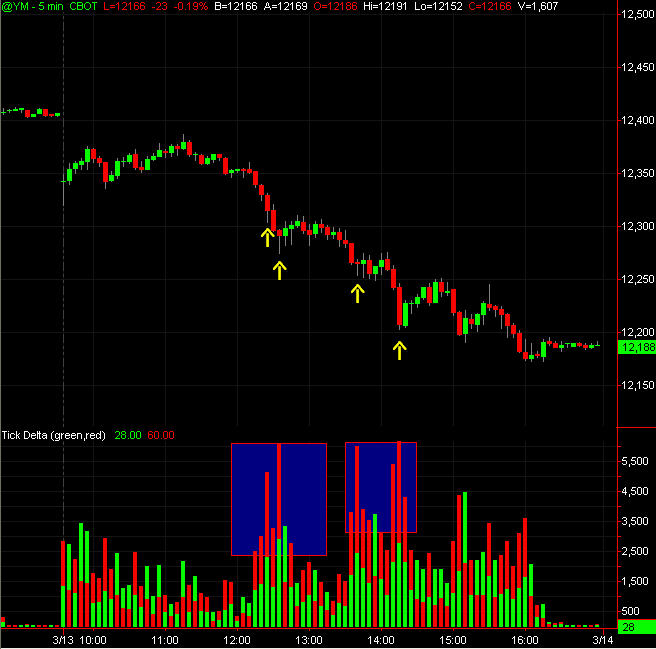This screenshot has height=649, width=656.
Task: Click the 3/13 date label on time axis
Action: 63,640
